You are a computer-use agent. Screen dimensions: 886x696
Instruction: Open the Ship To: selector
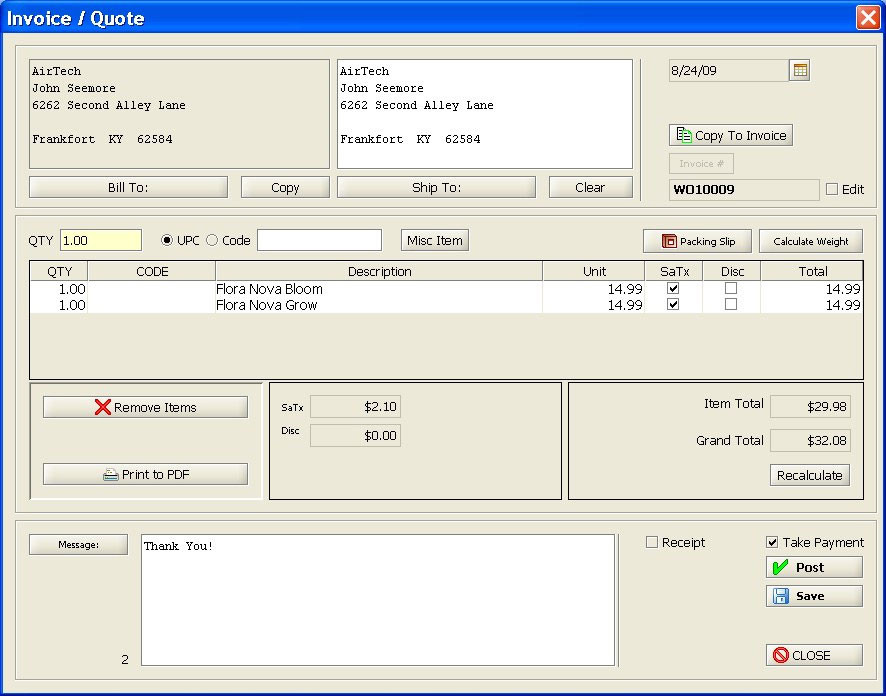[x=436, y=188]
